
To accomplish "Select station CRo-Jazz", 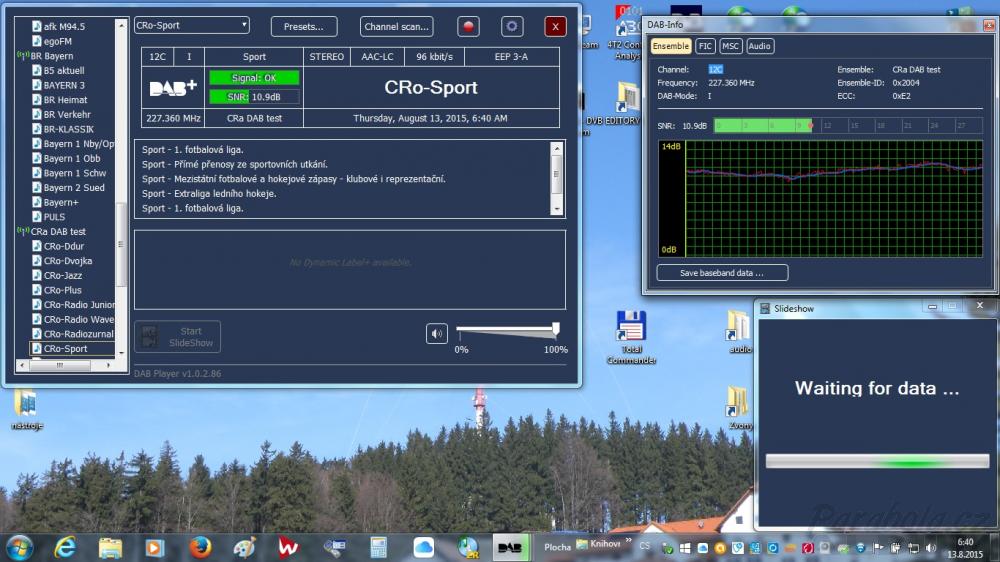I will coord(62,276).
